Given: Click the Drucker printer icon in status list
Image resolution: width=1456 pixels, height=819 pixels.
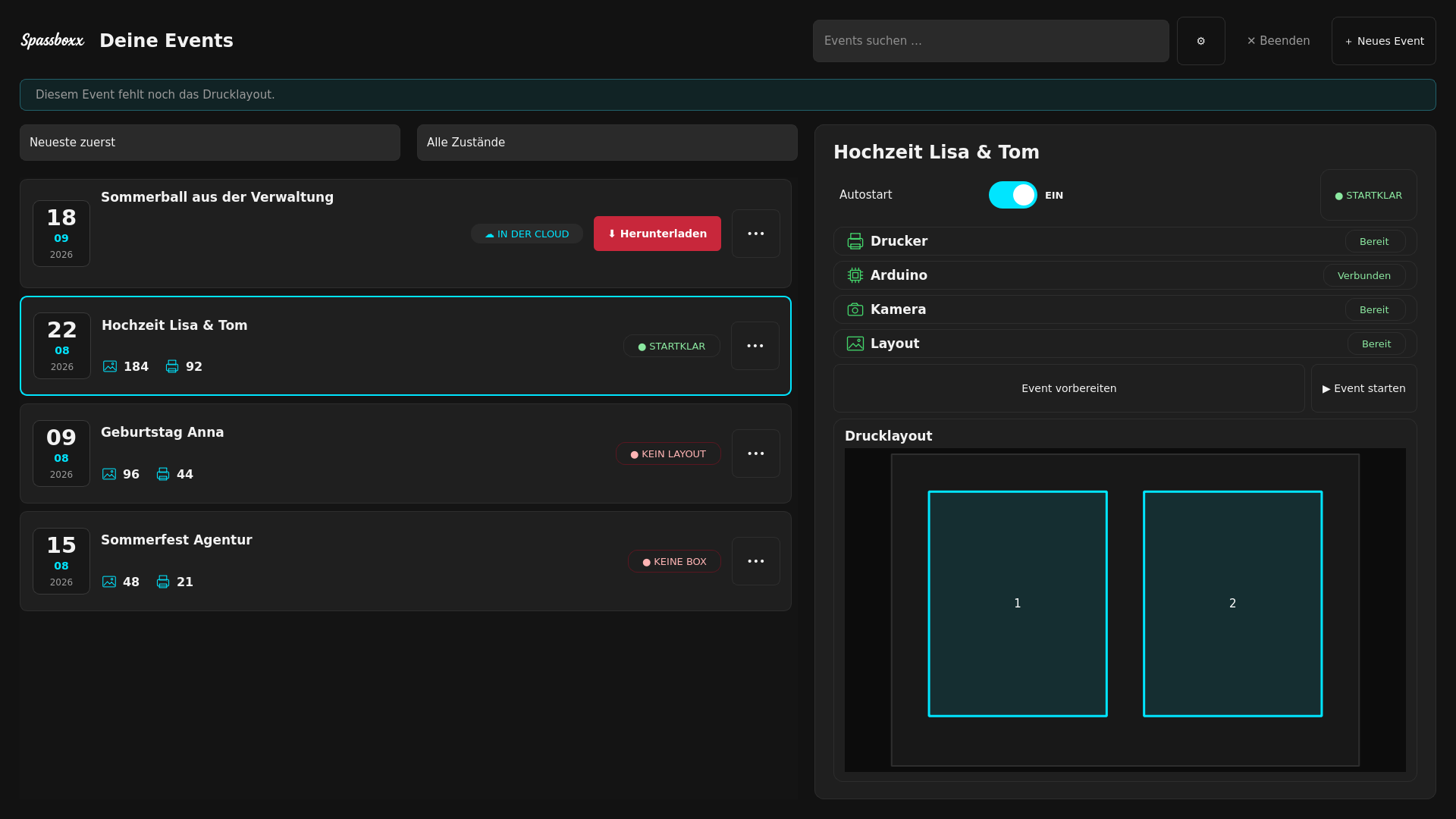Looking at the screenshot, I should point(855,241).
